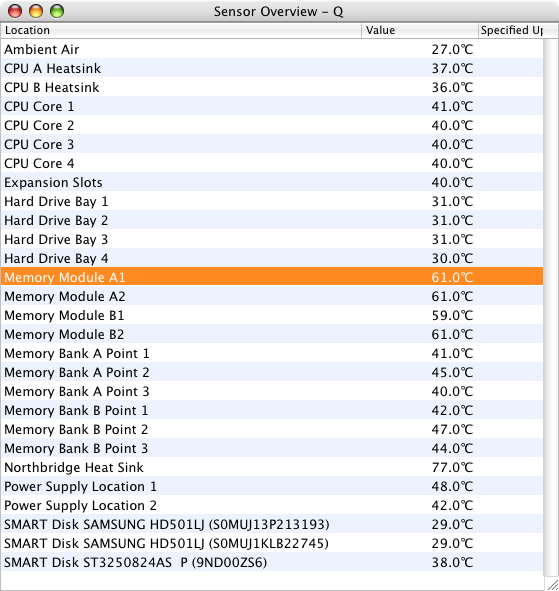This screenshot has width=559, height=591.
Task: Sort by the Location column header
Action: coord(181,30)
